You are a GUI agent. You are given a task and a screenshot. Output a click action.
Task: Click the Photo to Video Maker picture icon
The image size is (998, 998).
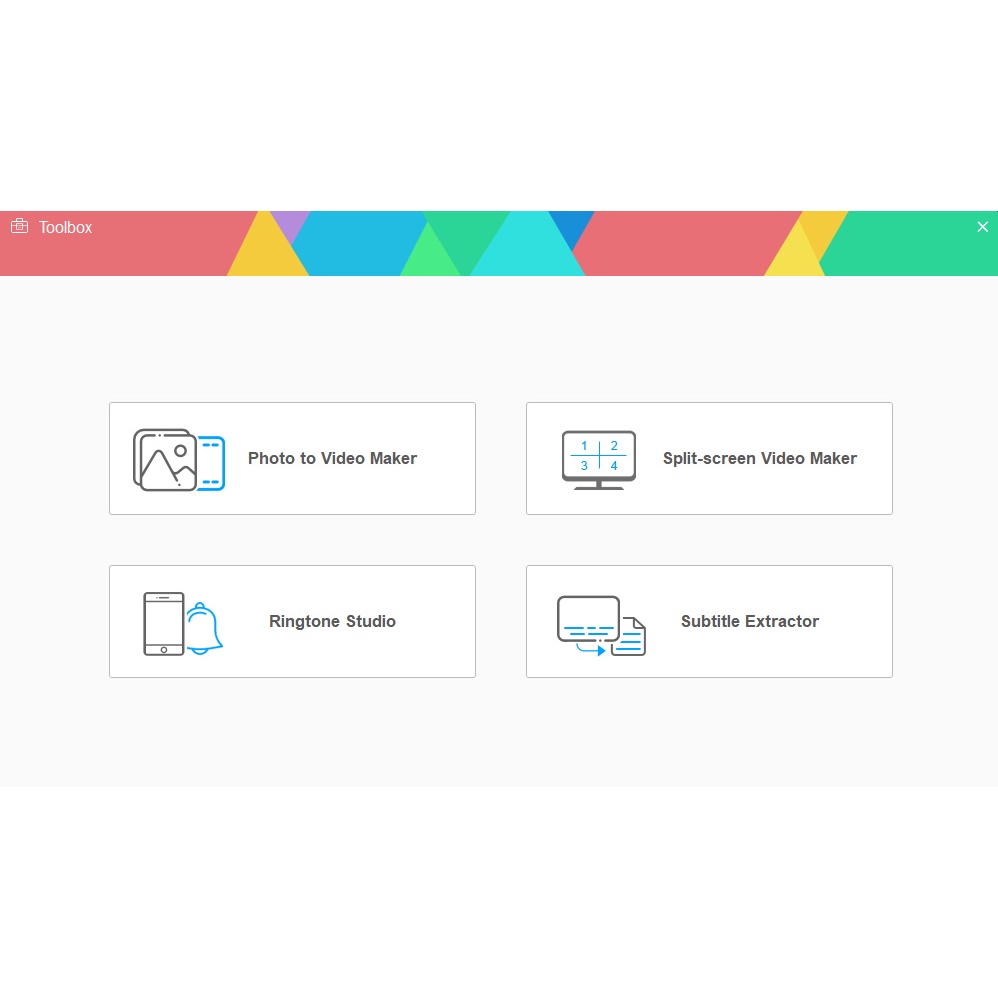pos(179,460)
